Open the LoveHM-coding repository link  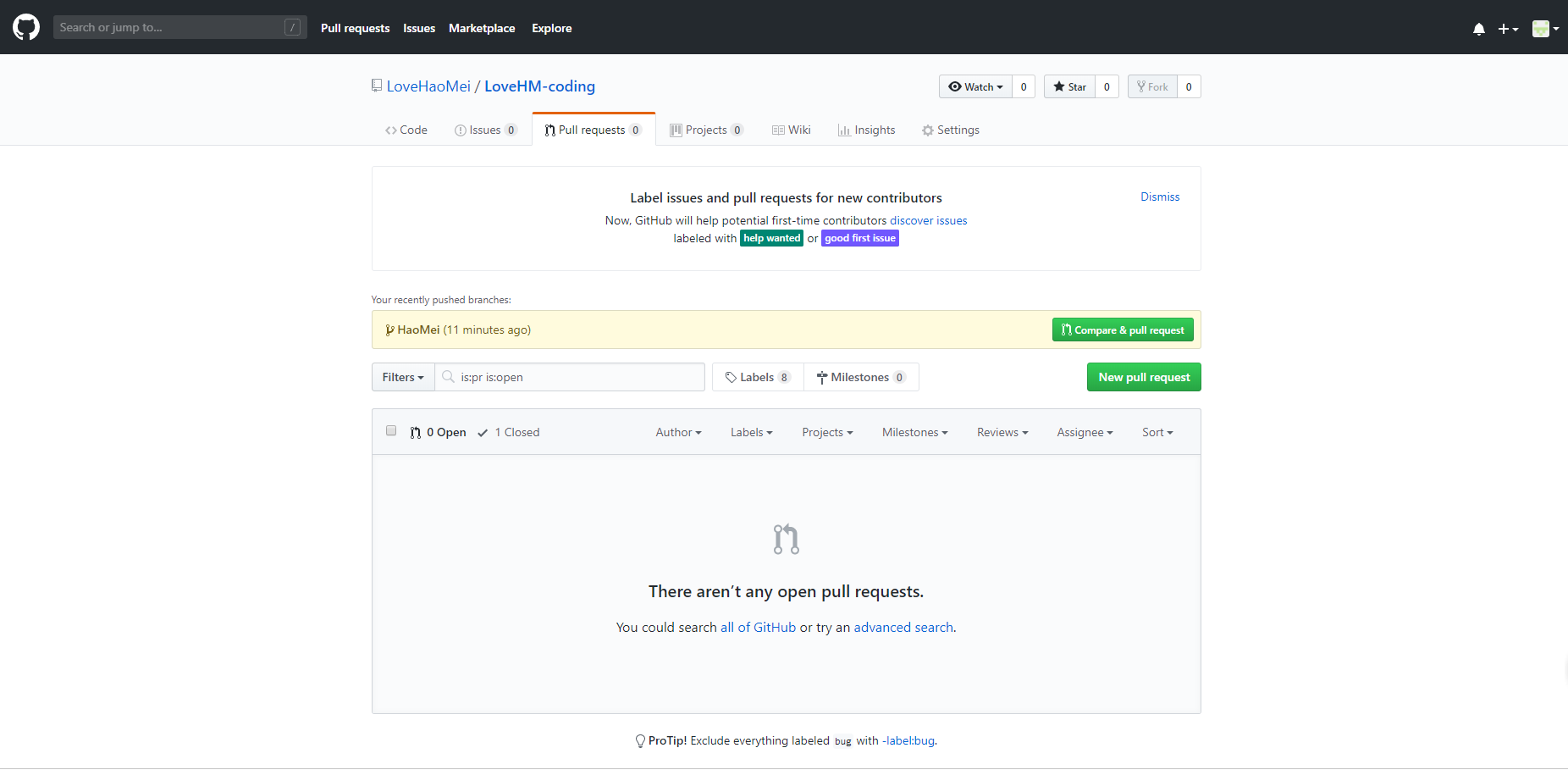539,86
